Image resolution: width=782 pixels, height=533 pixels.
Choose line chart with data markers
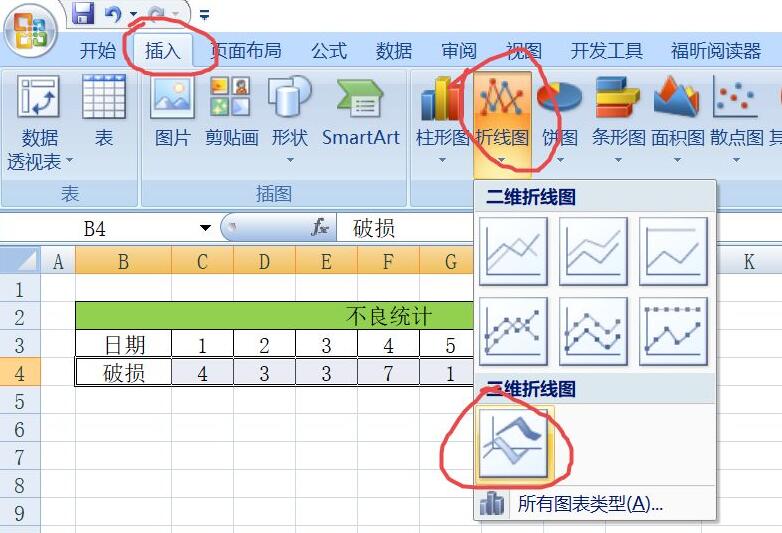(513, 332)
